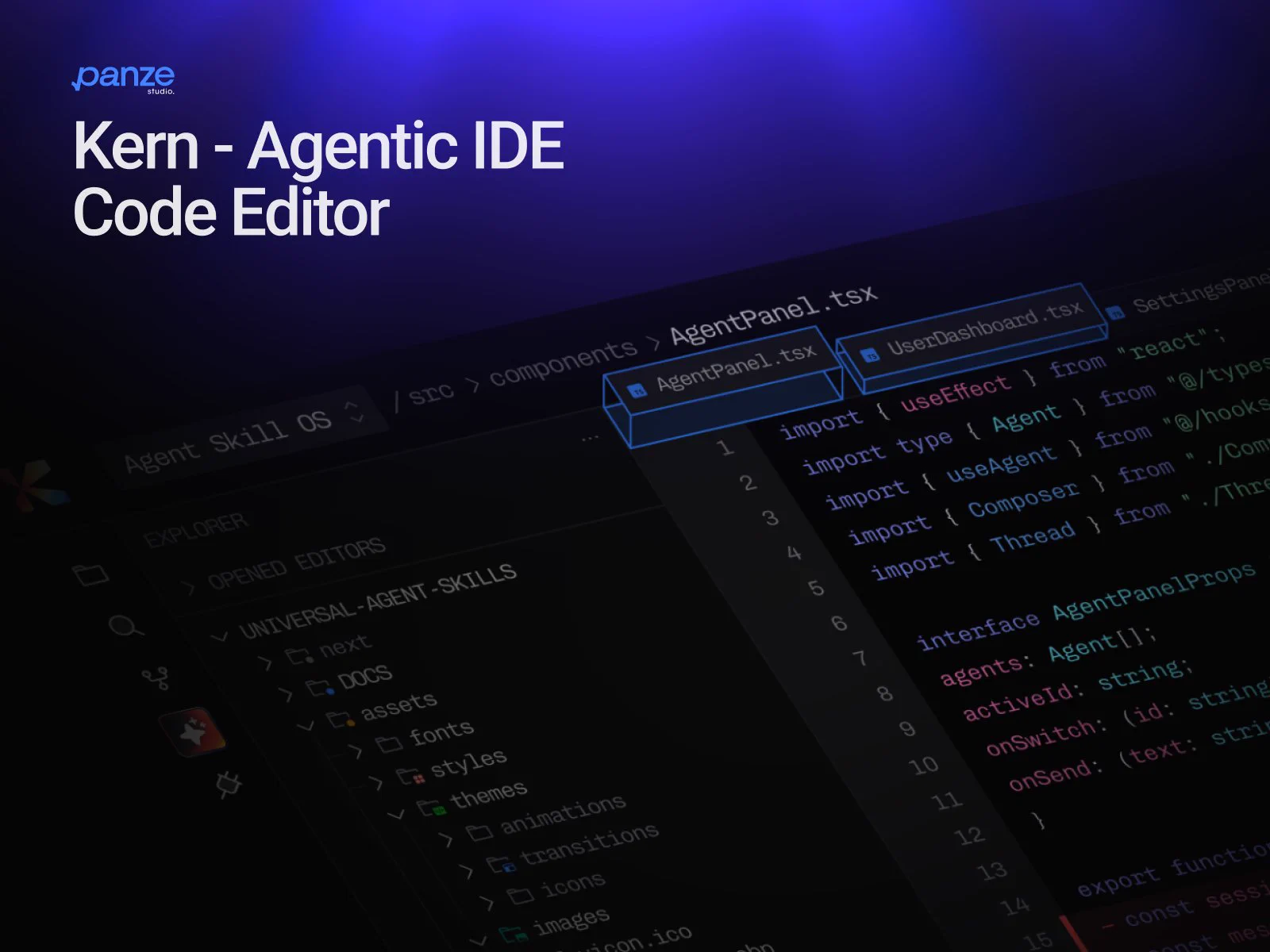Expand the DOCS folder chevron
1270x952 pixels.
[287, 694]
